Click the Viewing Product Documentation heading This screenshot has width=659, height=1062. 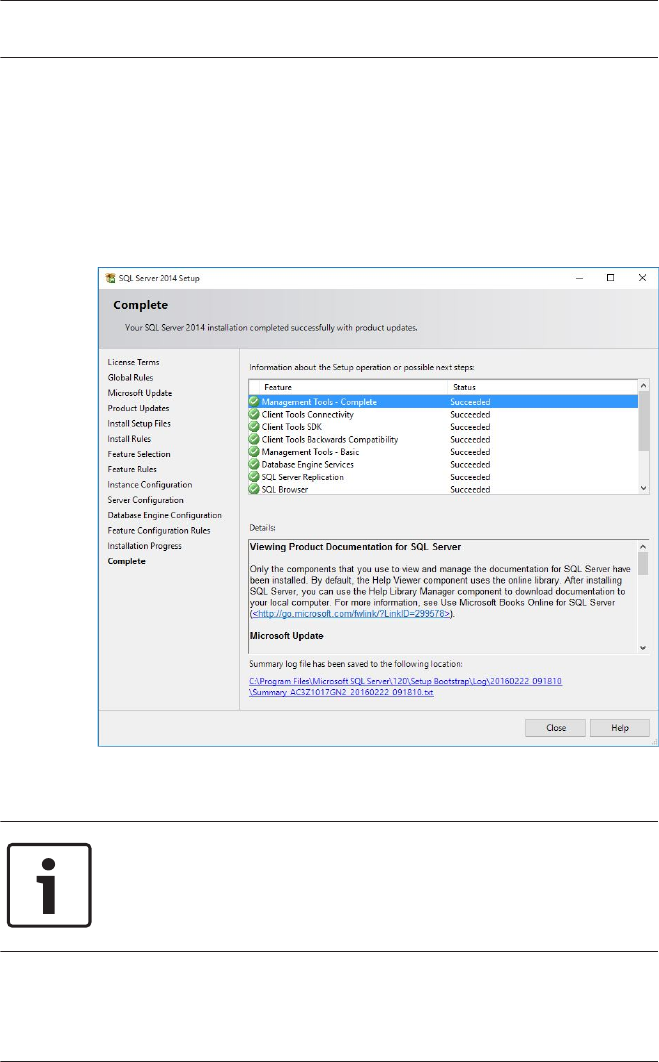click(x=356, y=547)
